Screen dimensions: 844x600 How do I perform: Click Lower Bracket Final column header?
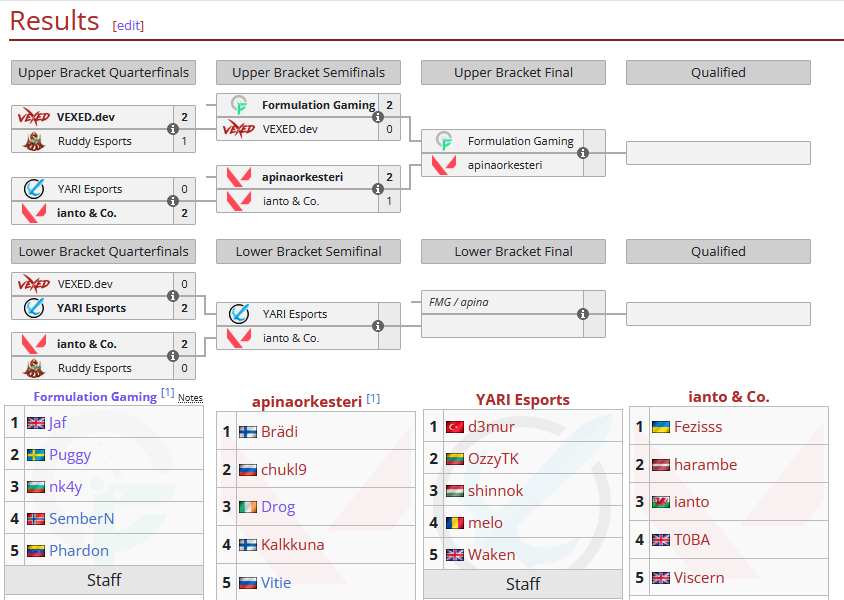coord(514,252)
